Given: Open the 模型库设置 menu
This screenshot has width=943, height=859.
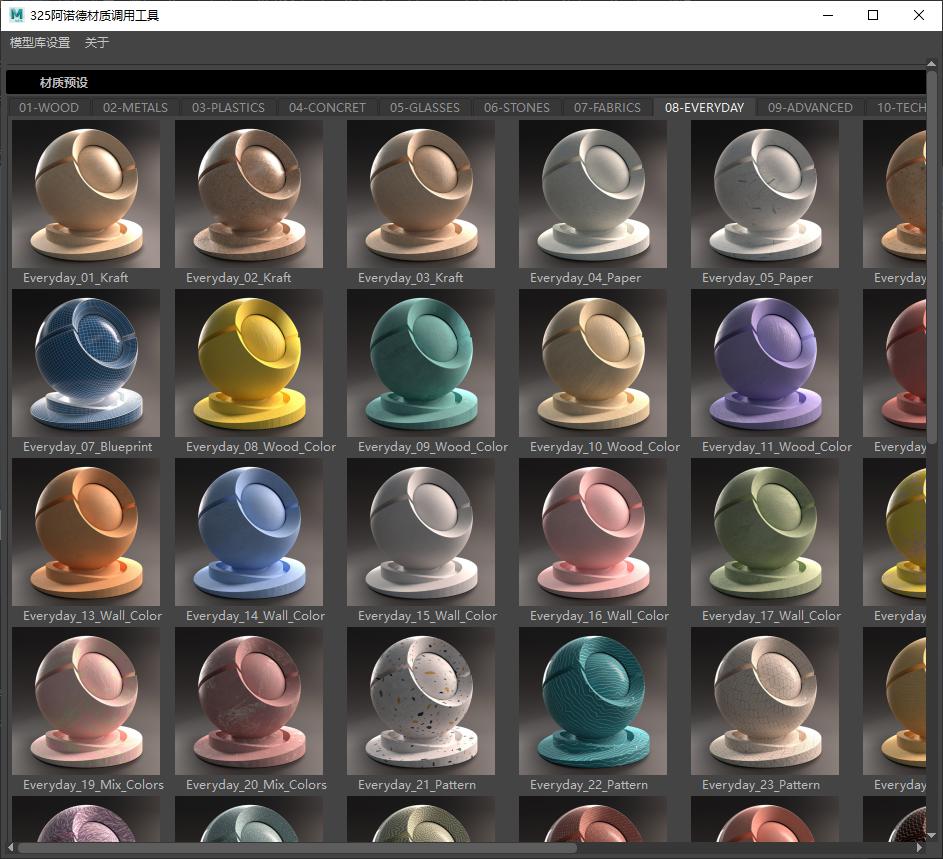Looking at the screenshot, I should point(40,43).
